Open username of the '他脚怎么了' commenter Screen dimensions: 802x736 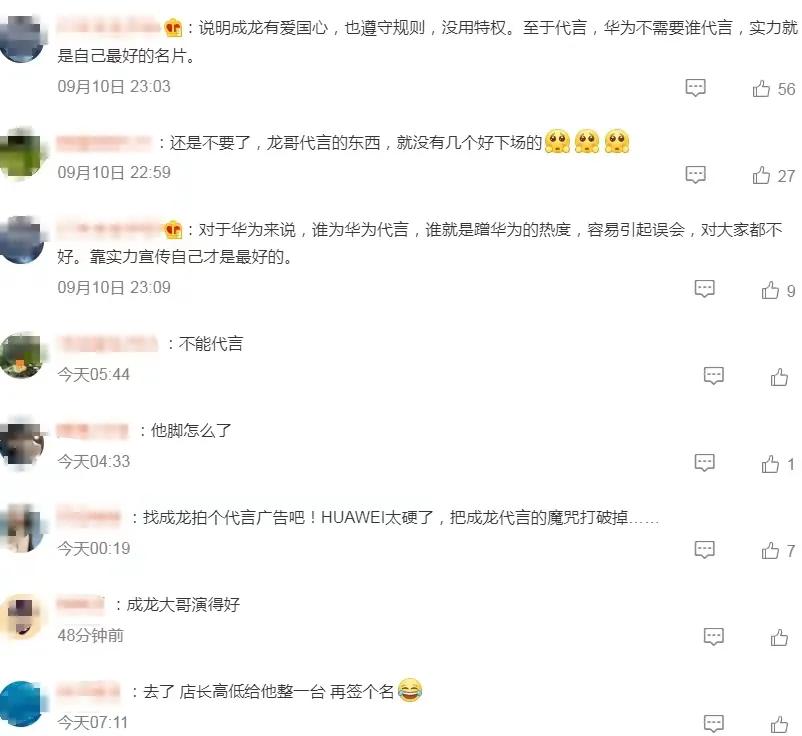pyautogui.click(x=92, y=431)
